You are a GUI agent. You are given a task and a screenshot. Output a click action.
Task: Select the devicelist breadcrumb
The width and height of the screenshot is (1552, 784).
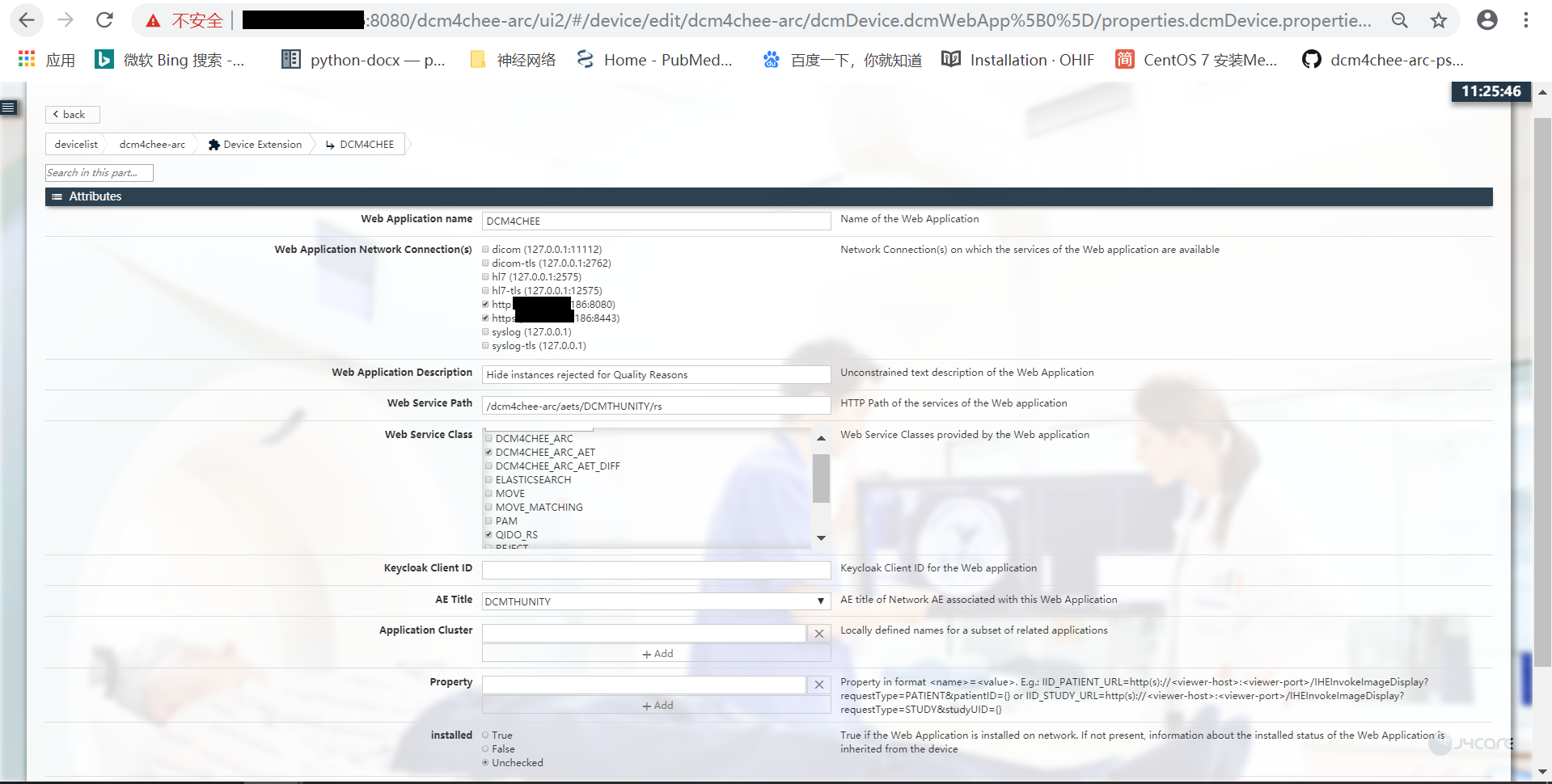tap(75, 144)
